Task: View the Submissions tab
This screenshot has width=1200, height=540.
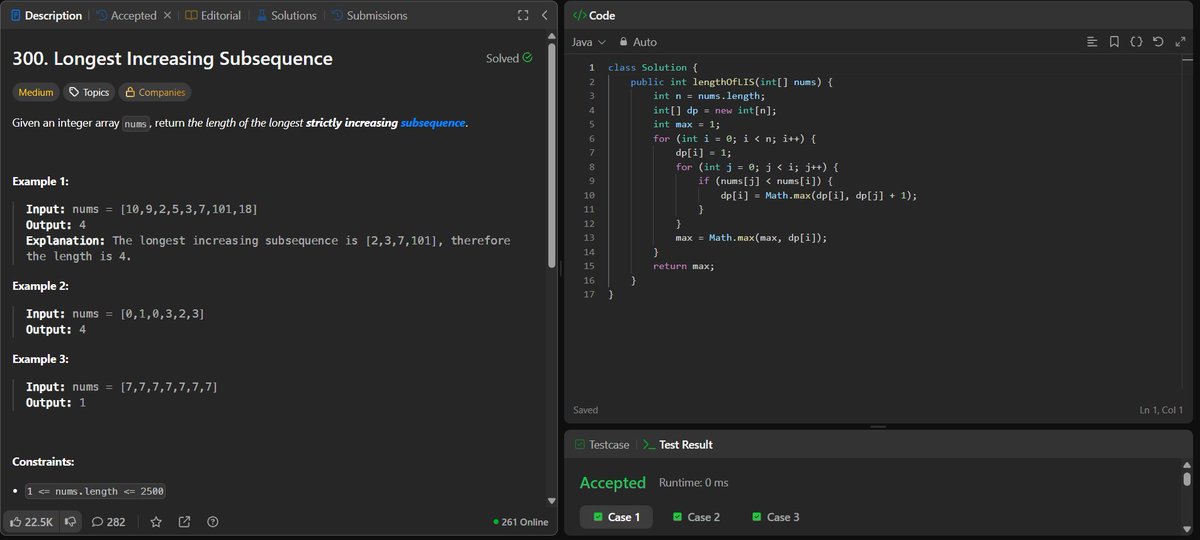Action: (369, 16)
